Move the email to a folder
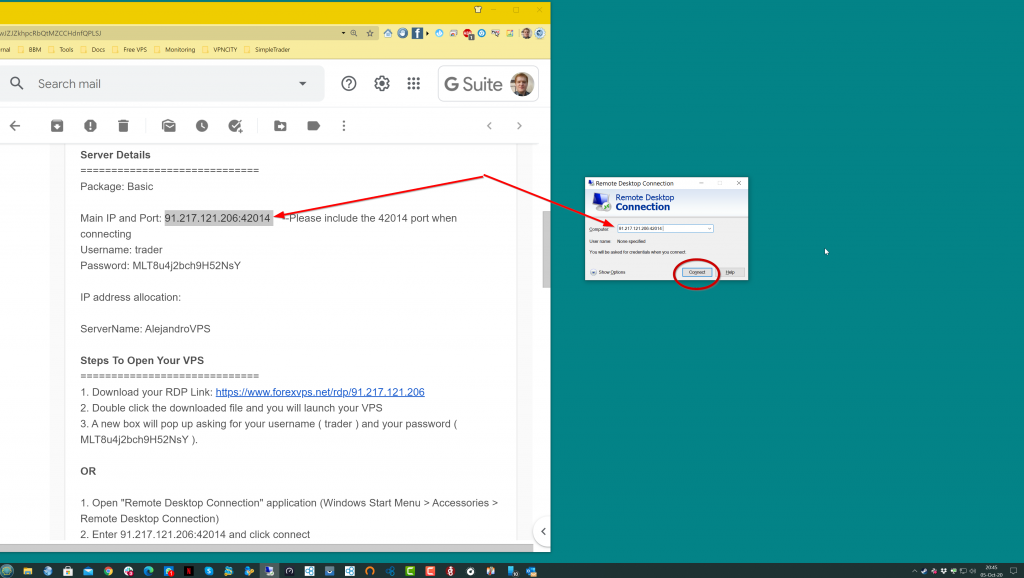This screenshot has height=578, width=1024. click(x=280, y=126)
